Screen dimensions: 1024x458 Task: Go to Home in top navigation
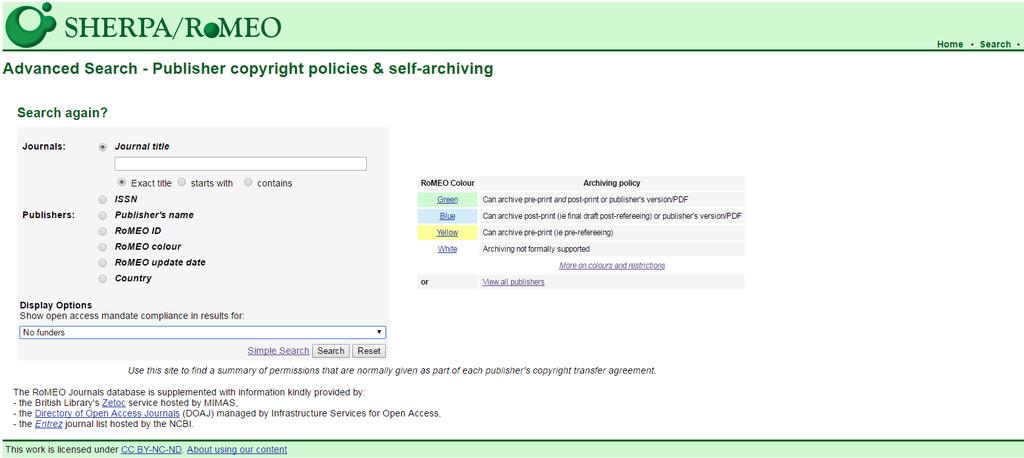click(x=950, y=44)
